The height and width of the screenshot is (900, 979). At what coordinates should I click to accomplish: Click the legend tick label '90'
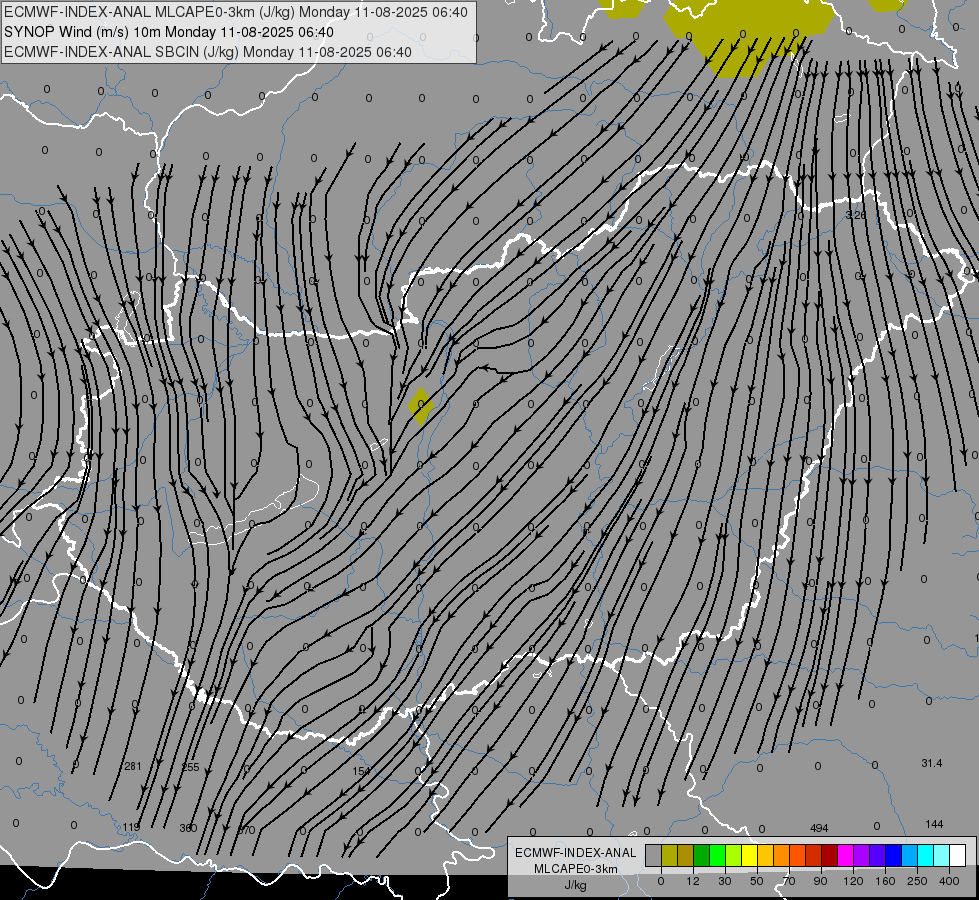click(x=820, y=881)
